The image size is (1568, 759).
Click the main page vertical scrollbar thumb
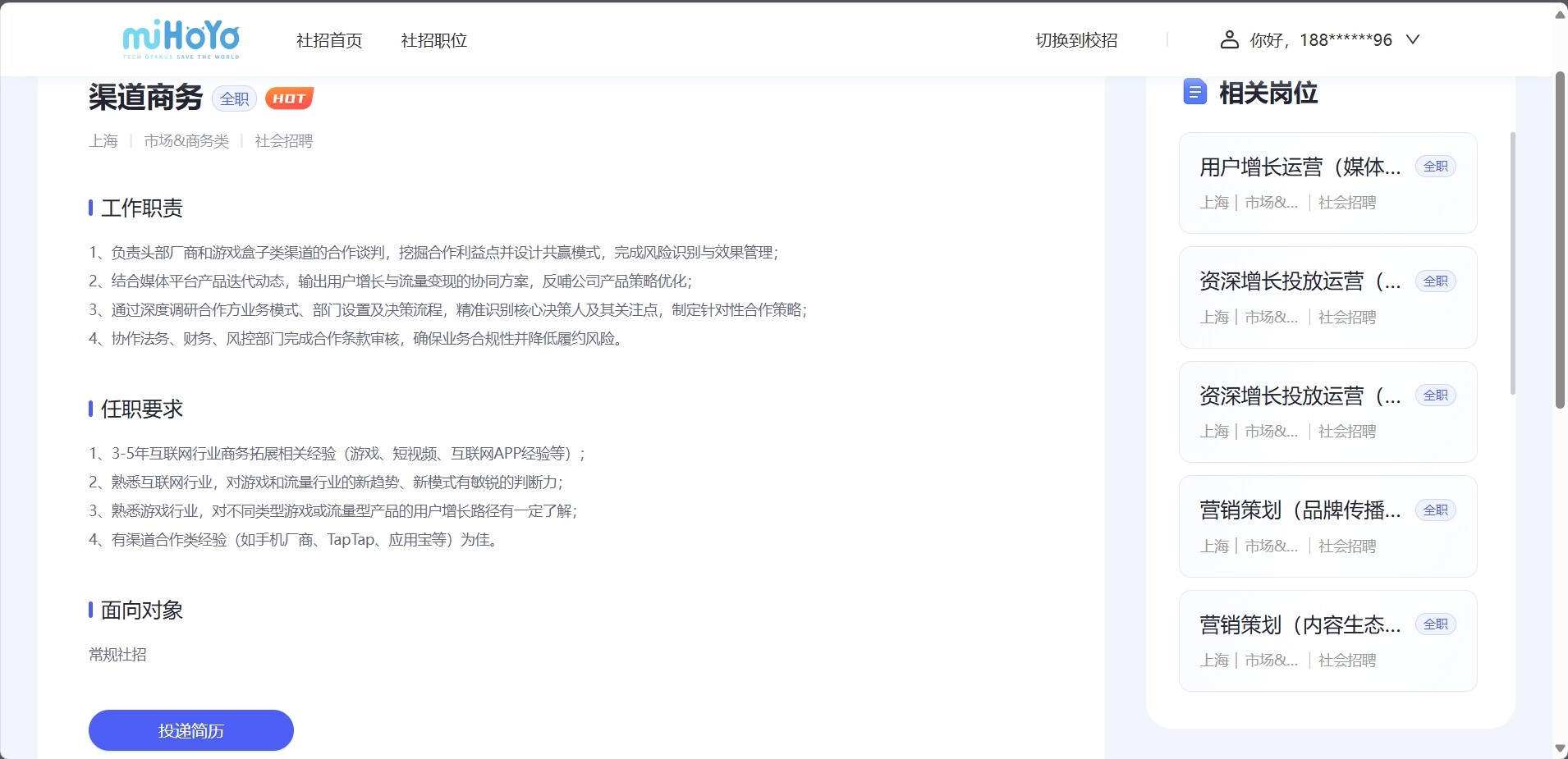coord(1560,238)
